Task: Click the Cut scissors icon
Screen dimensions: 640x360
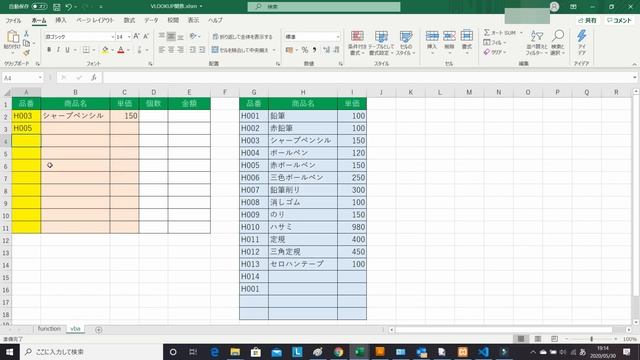Action: 27,33
